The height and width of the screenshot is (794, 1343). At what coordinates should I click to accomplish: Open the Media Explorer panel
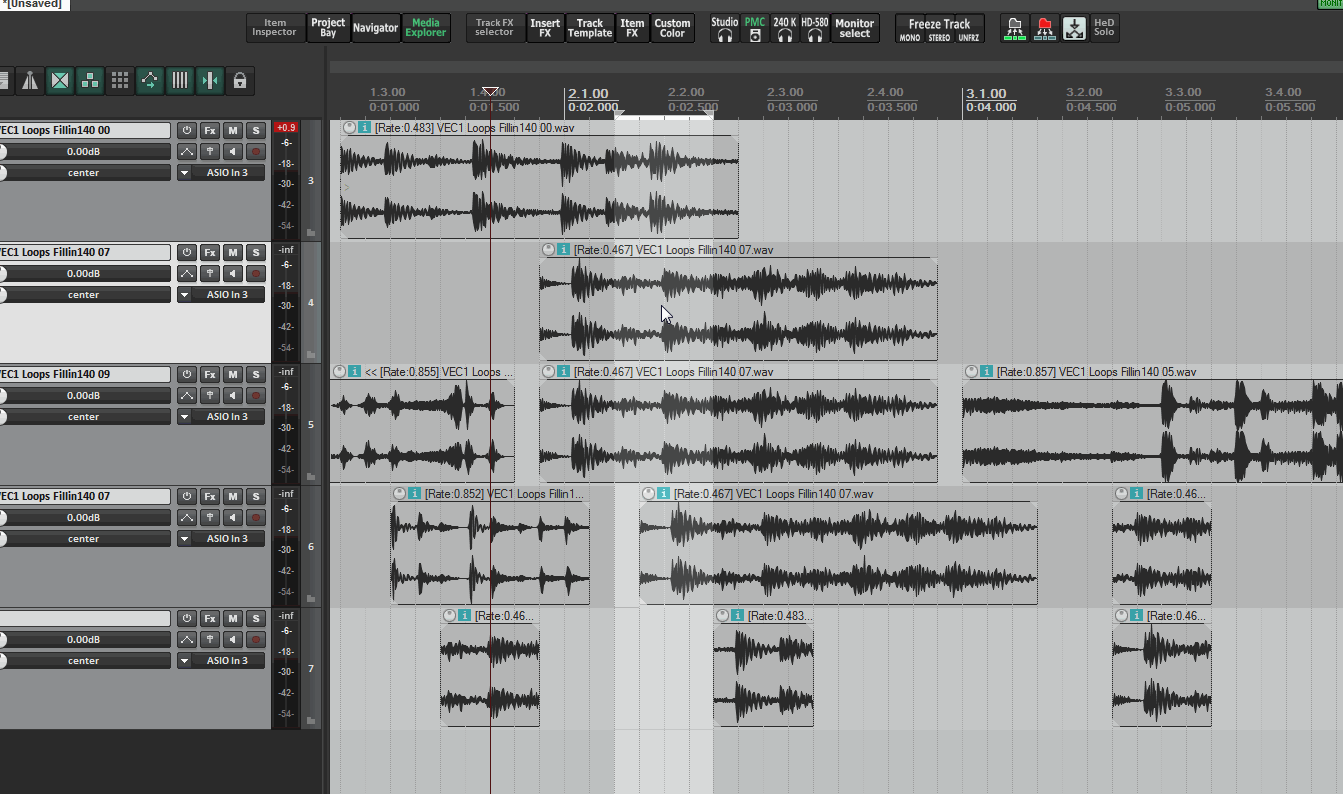click(x=426, y=28)
